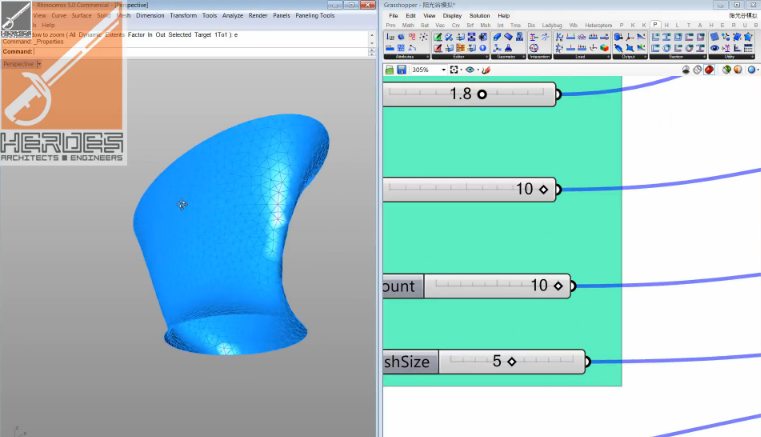Viewport: 761px width, 437px height.
Task: Click the save document icon in Grasshopper canvas toolbar
Action: coord(401,70)
